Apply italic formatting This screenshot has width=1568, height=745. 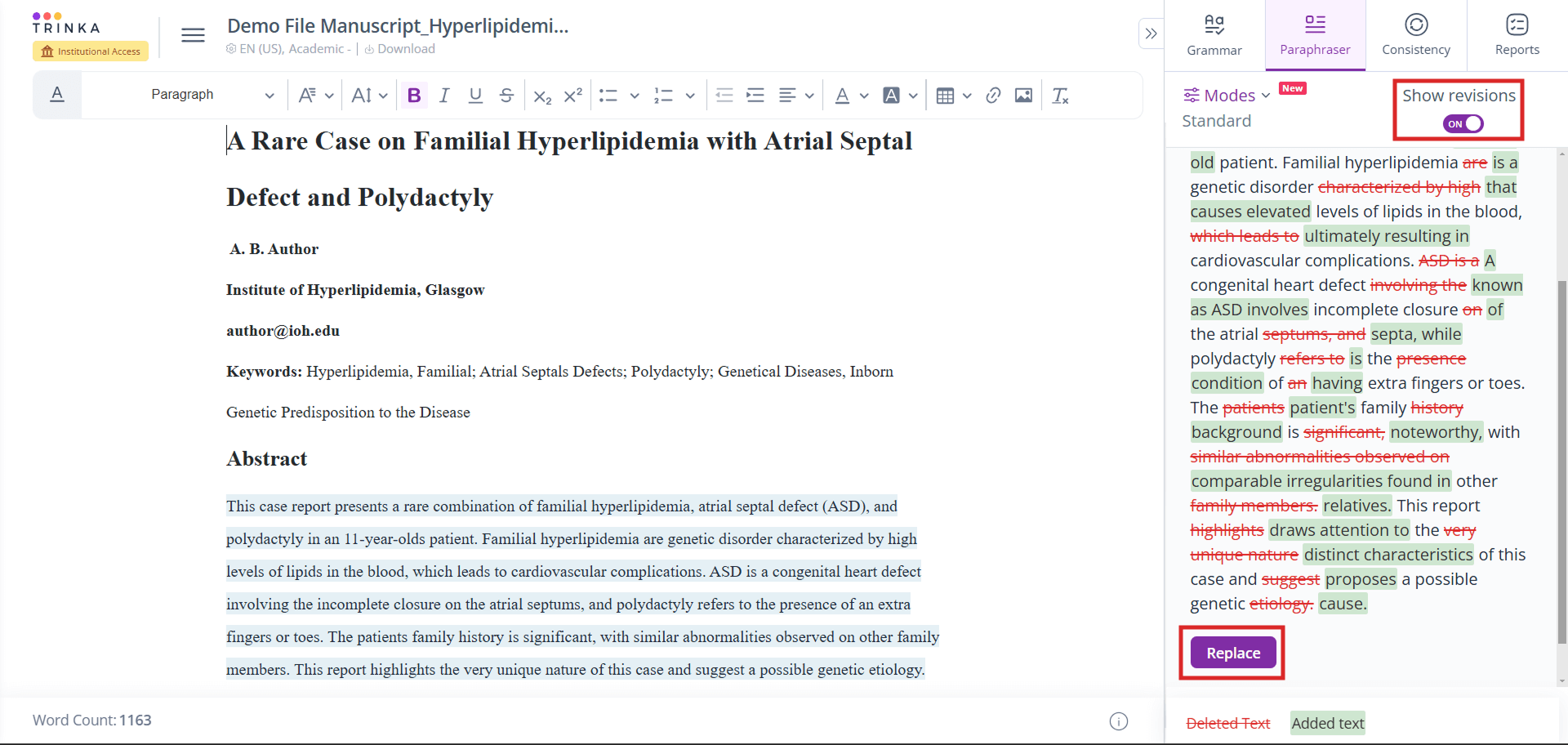444,96
